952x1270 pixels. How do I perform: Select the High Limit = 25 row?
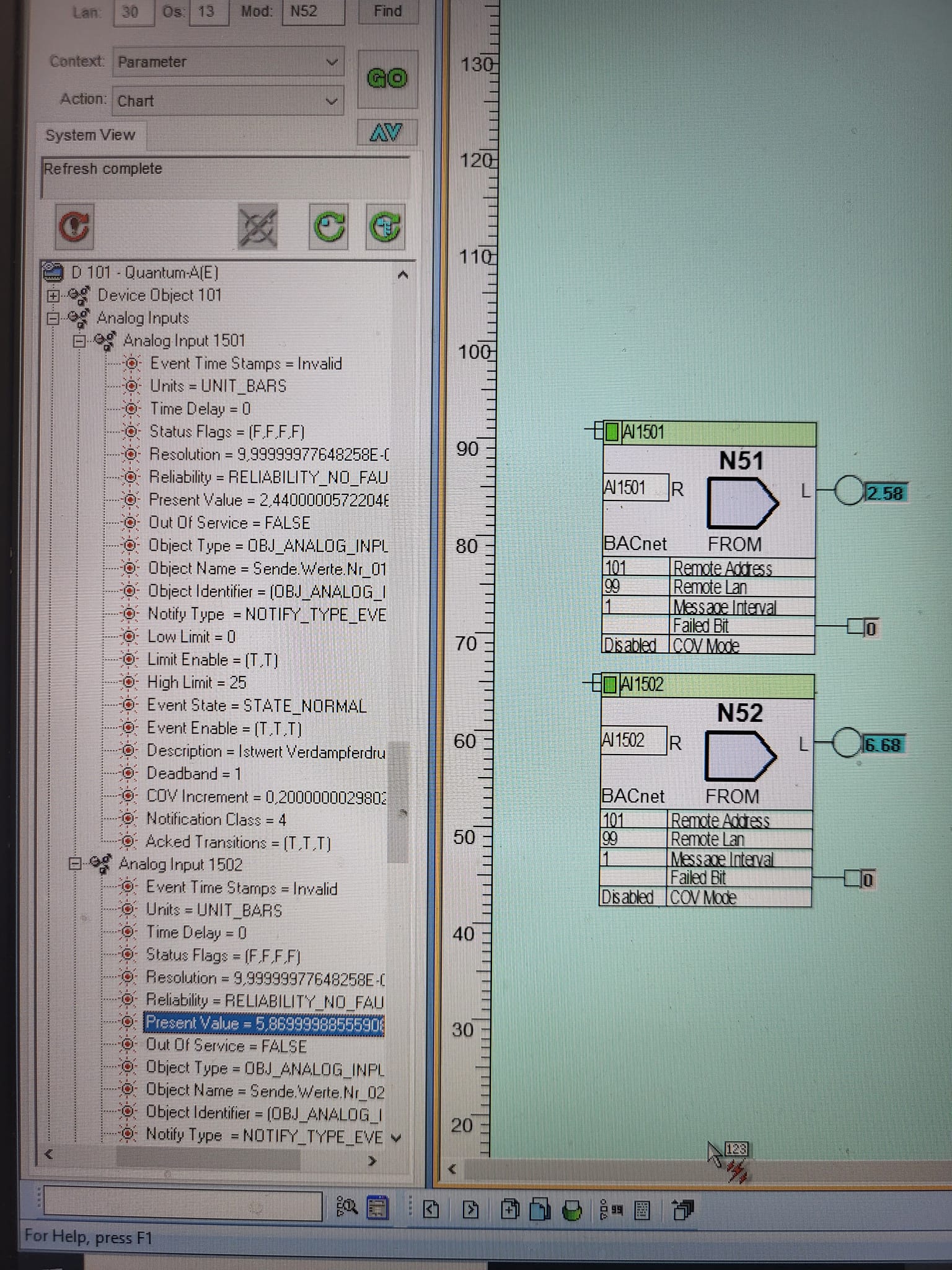[196, 683]
